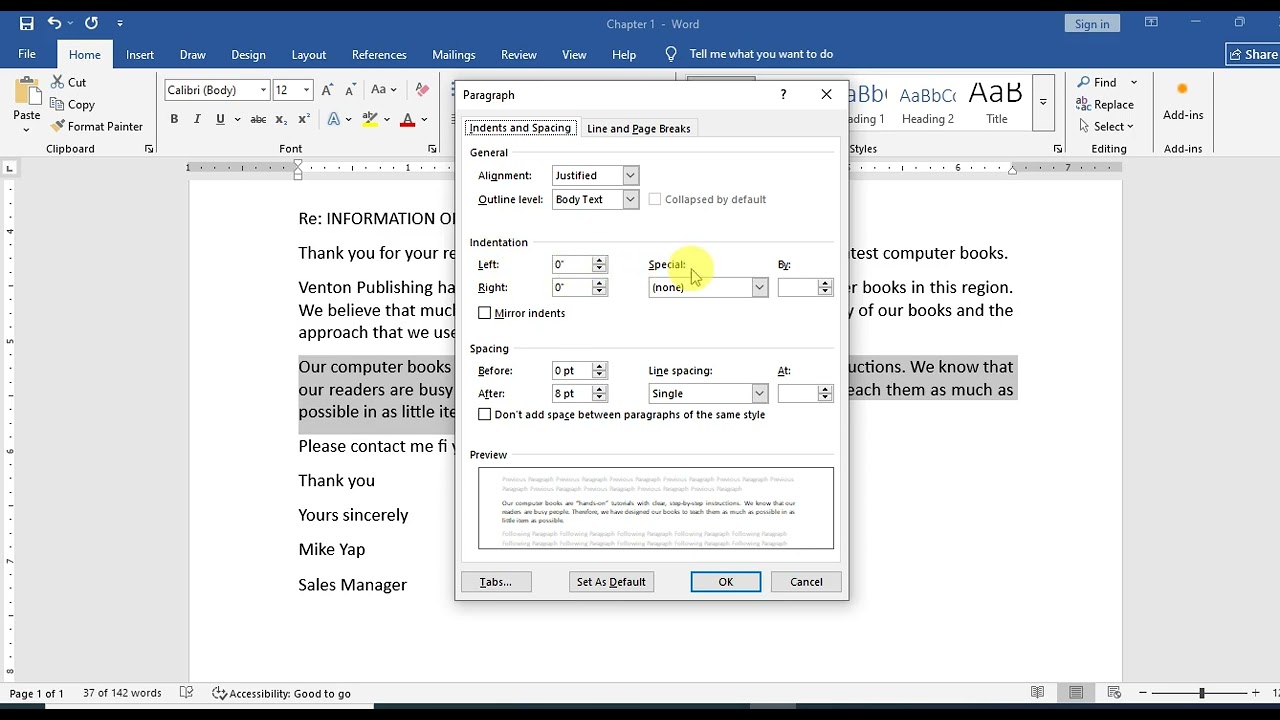Expand the Outline level dropdown
Screen dimensions: 1280x720
tap(630, 199)
